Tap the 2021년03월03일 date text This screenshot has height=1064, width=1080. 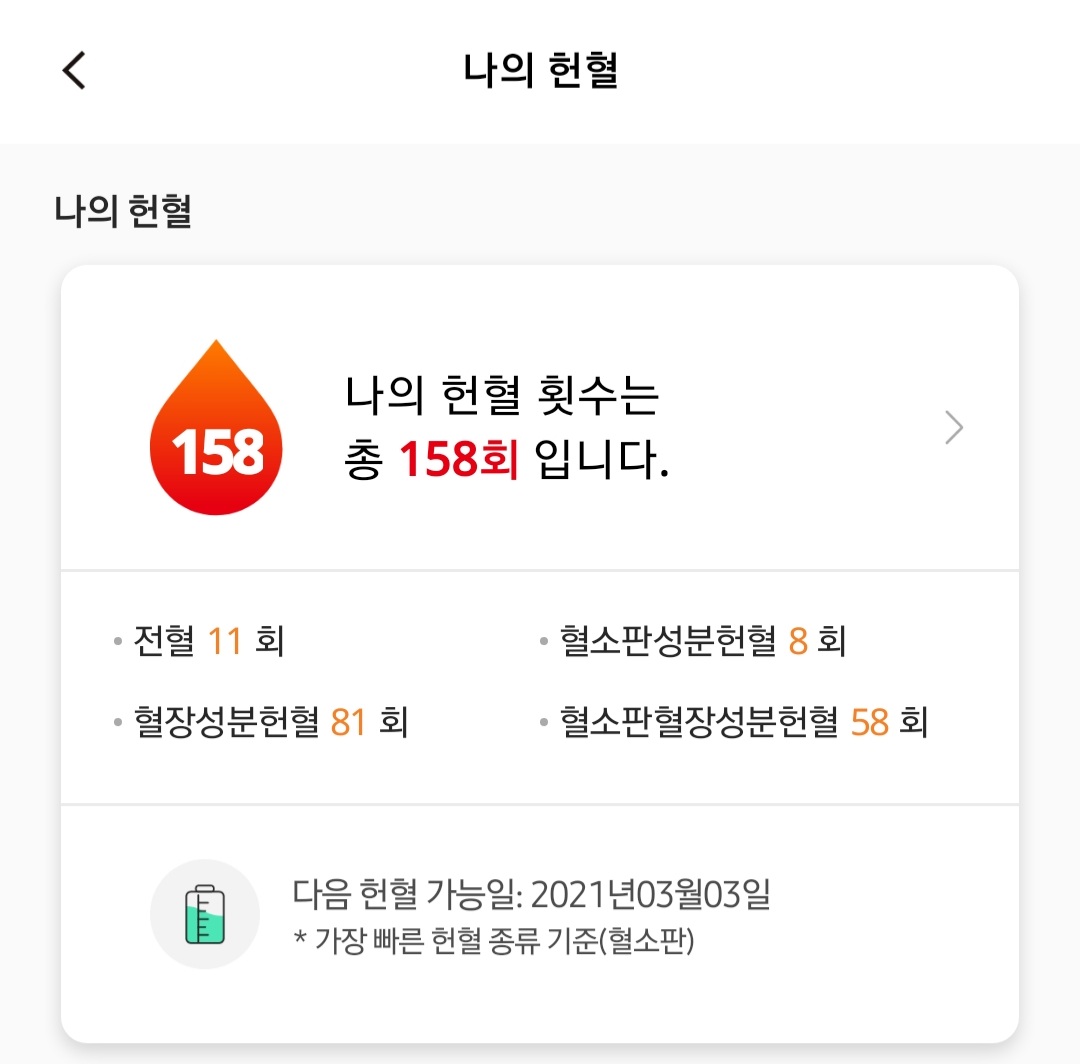click(651, 895)
